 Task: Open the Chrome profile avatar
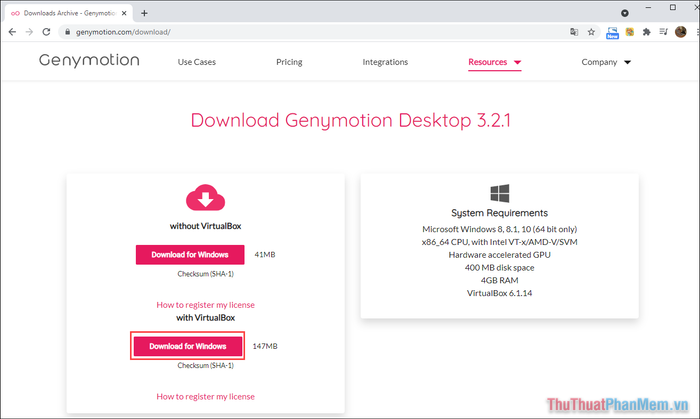click(680, 32)
